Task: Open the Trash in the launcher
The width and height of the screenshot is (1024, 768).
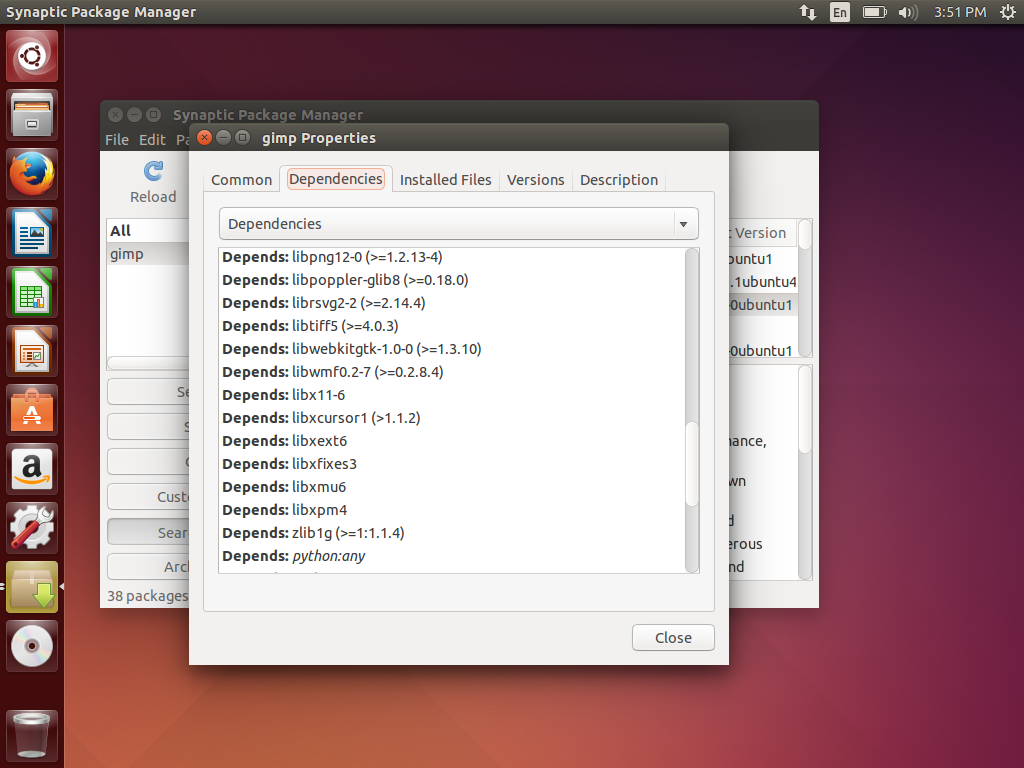Action: point(32,735)
